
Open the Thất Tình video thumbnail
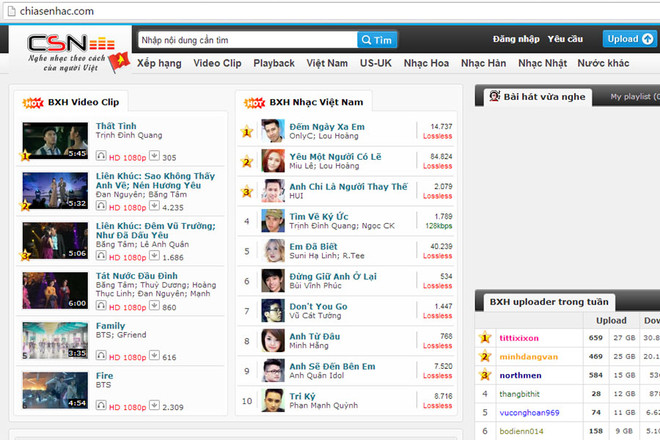pos(55,141)
